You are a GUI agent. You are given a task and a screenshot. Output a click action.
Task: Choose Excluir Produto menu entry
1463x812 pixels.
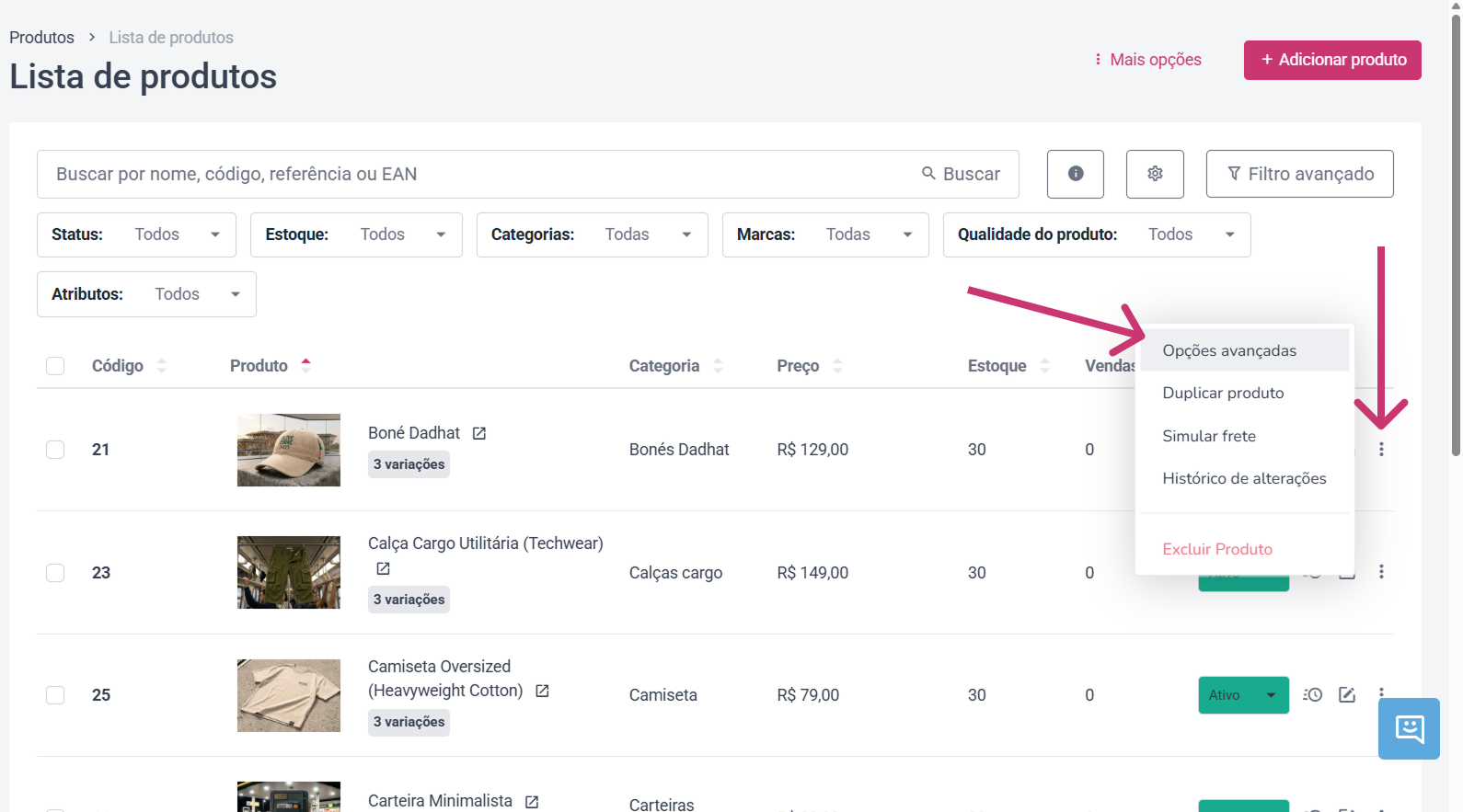coord(1244,549)
